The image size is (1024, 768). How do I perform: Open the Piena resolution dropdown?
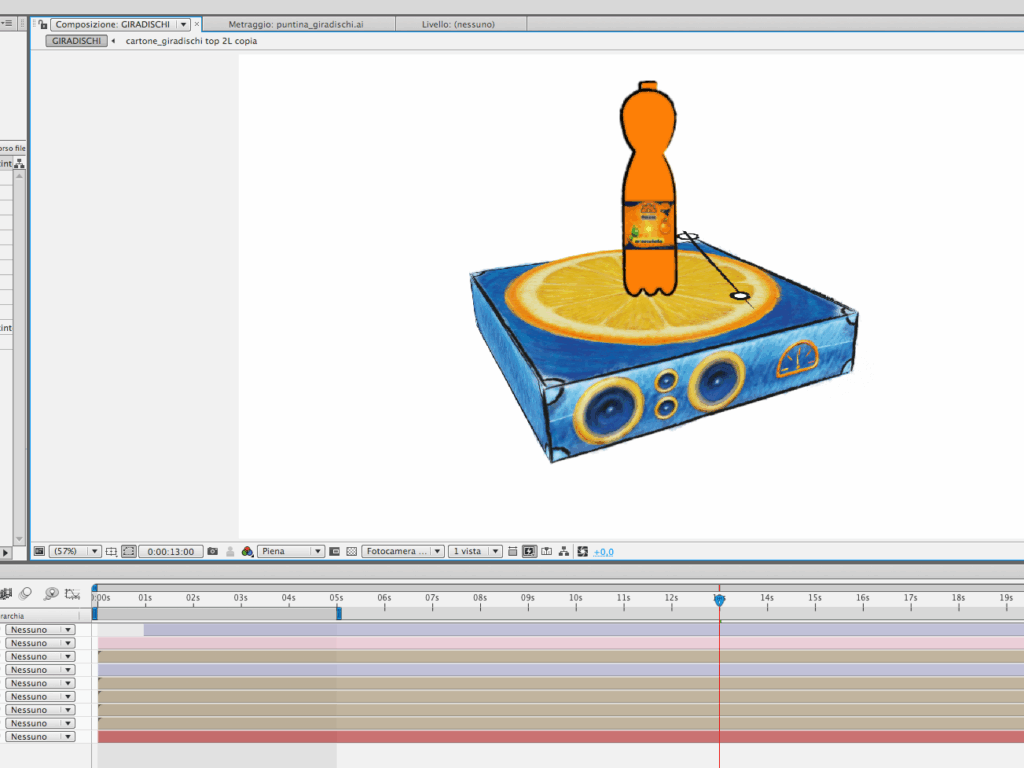291,551
